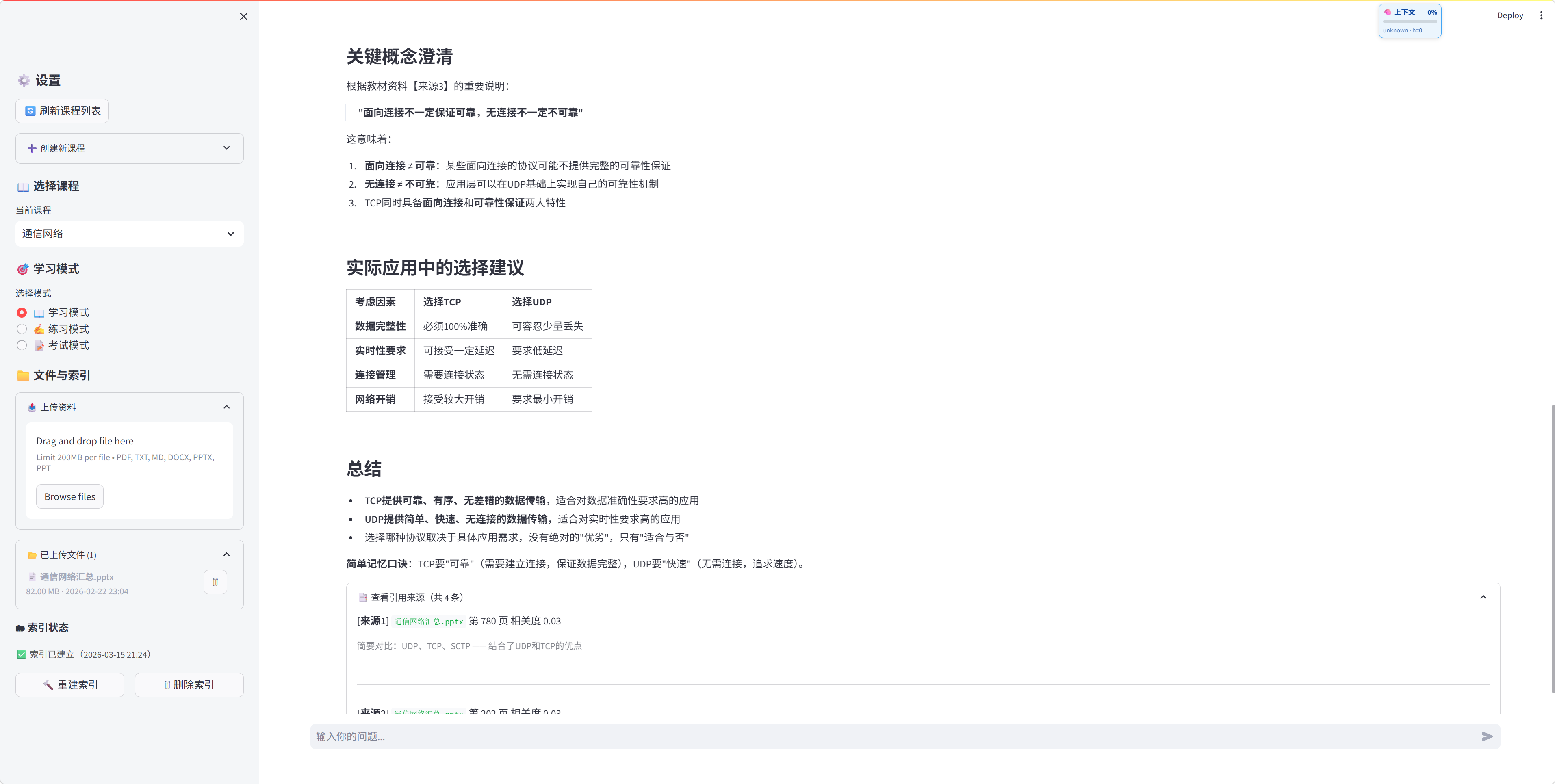Viewport: 1555px width, 784px height.
Task: Select the 练习模式 radio option
Action: point(22,328)
